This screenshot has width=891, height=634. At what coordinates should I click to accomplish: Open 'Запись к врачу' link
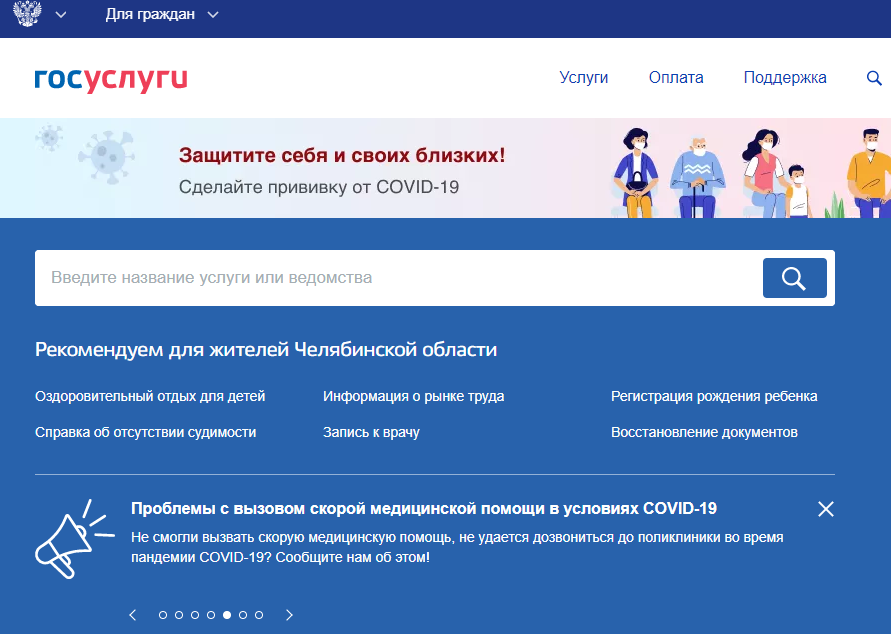(x=371, y=432)
